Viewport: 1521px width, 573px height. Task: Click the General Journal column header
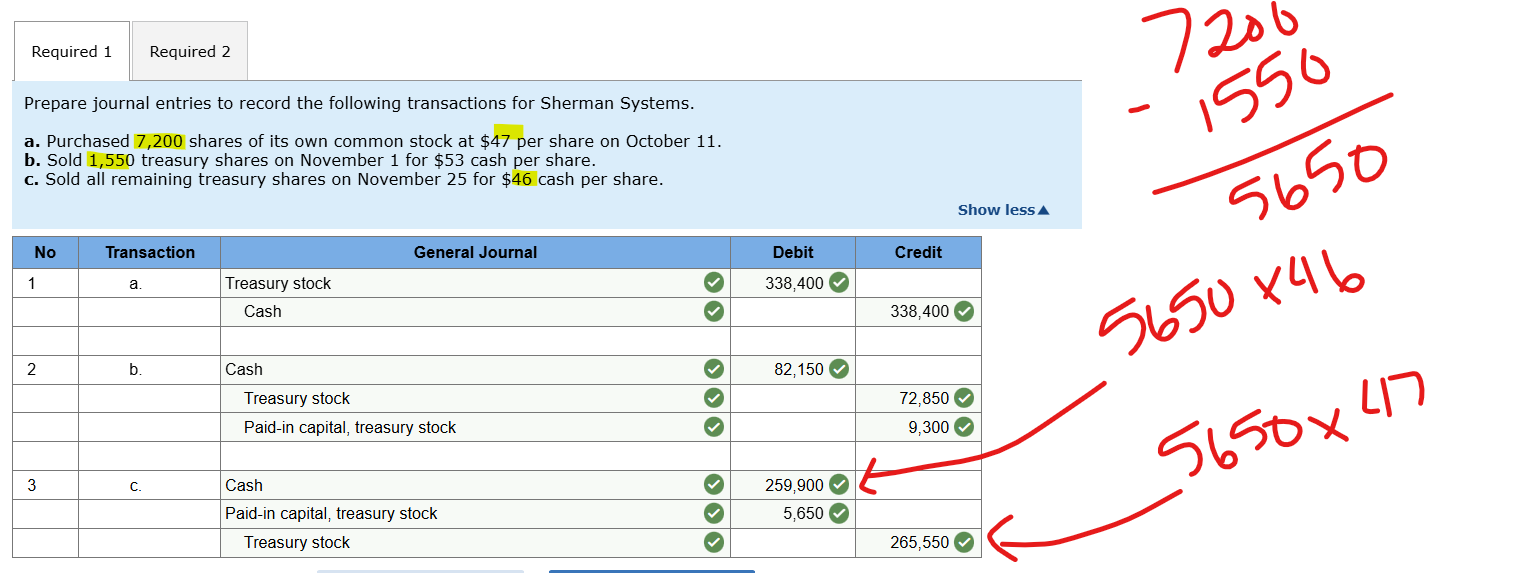coord(475,252)
